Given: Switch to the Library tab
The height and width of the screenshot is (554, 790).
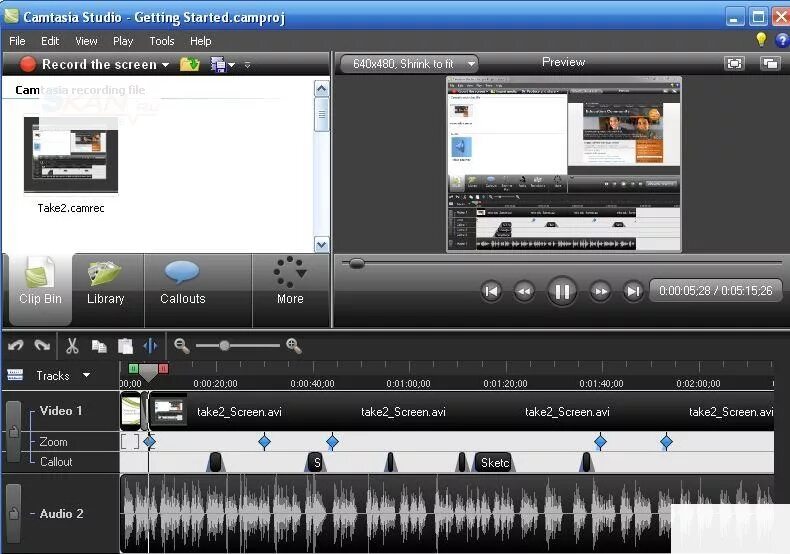Looking at the screenshot, I should 105,289.
